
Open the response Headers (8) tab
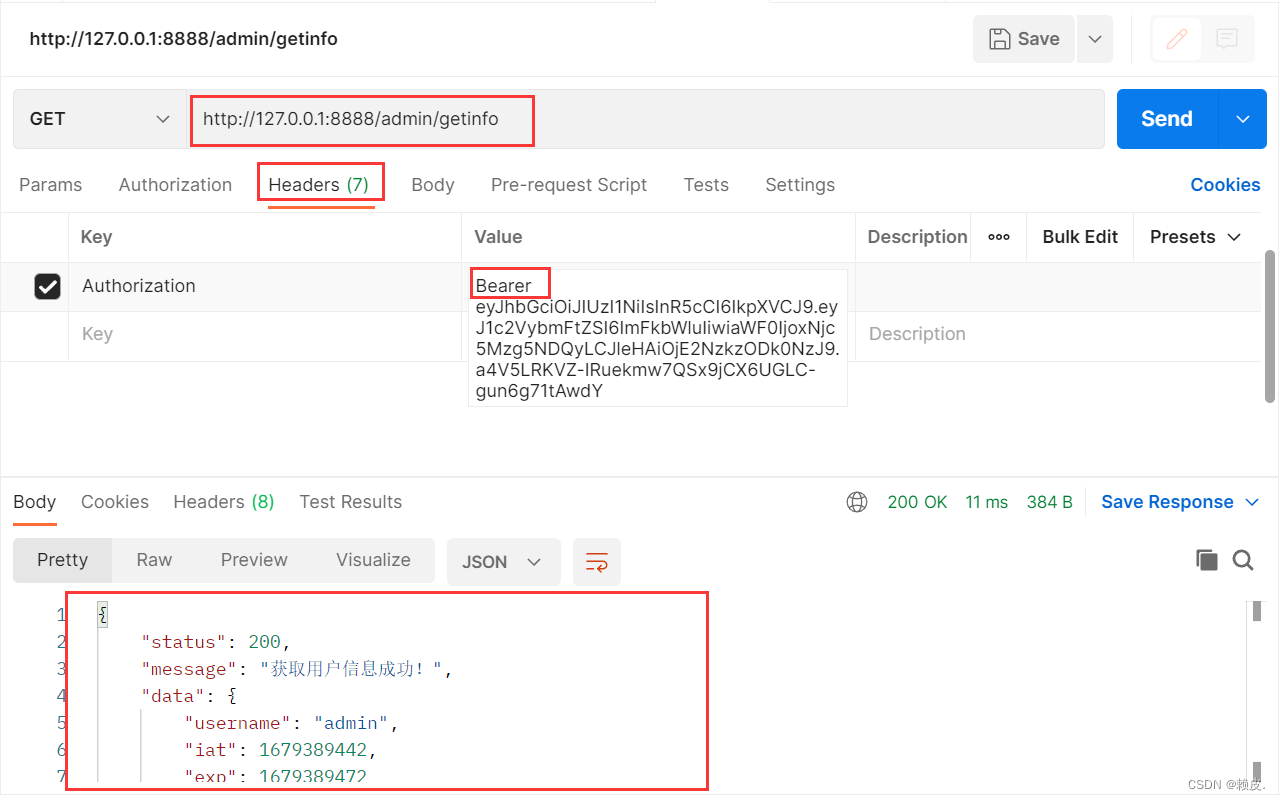tap(224, 502)
